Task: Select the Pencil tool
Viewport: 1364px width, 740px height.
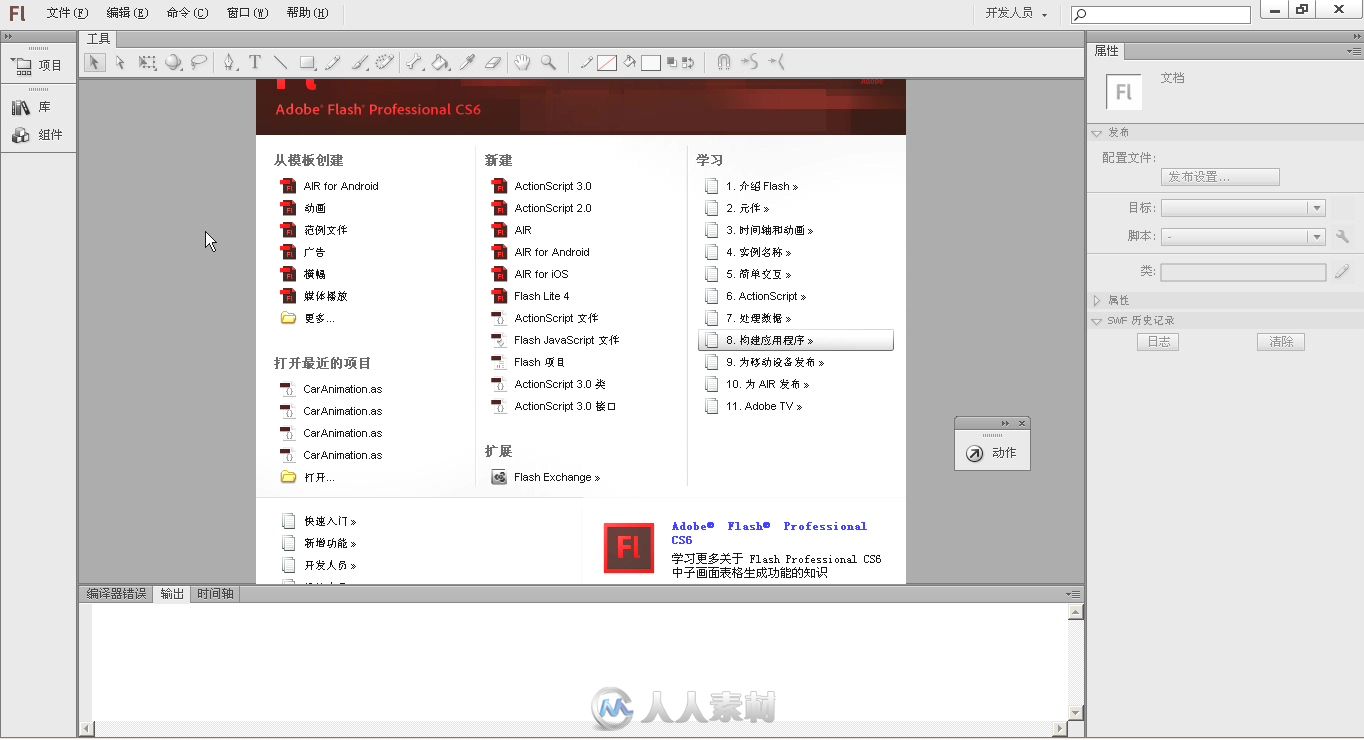Action: coord(333,62)
